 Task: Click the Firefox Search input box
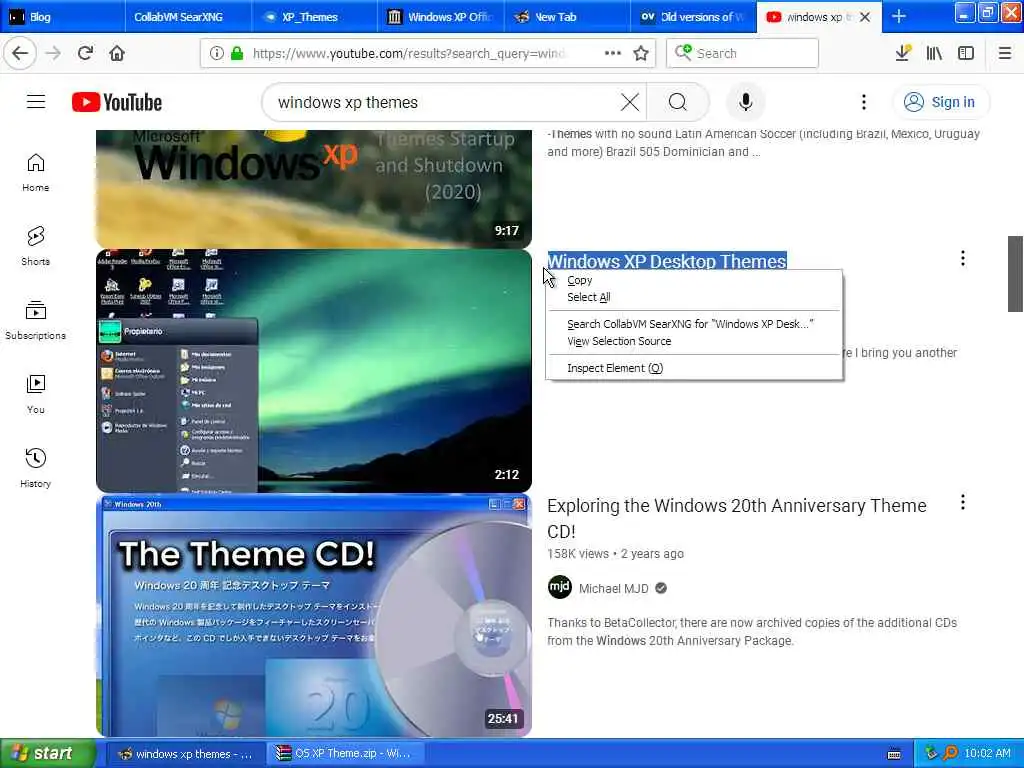tap(743, 54)
